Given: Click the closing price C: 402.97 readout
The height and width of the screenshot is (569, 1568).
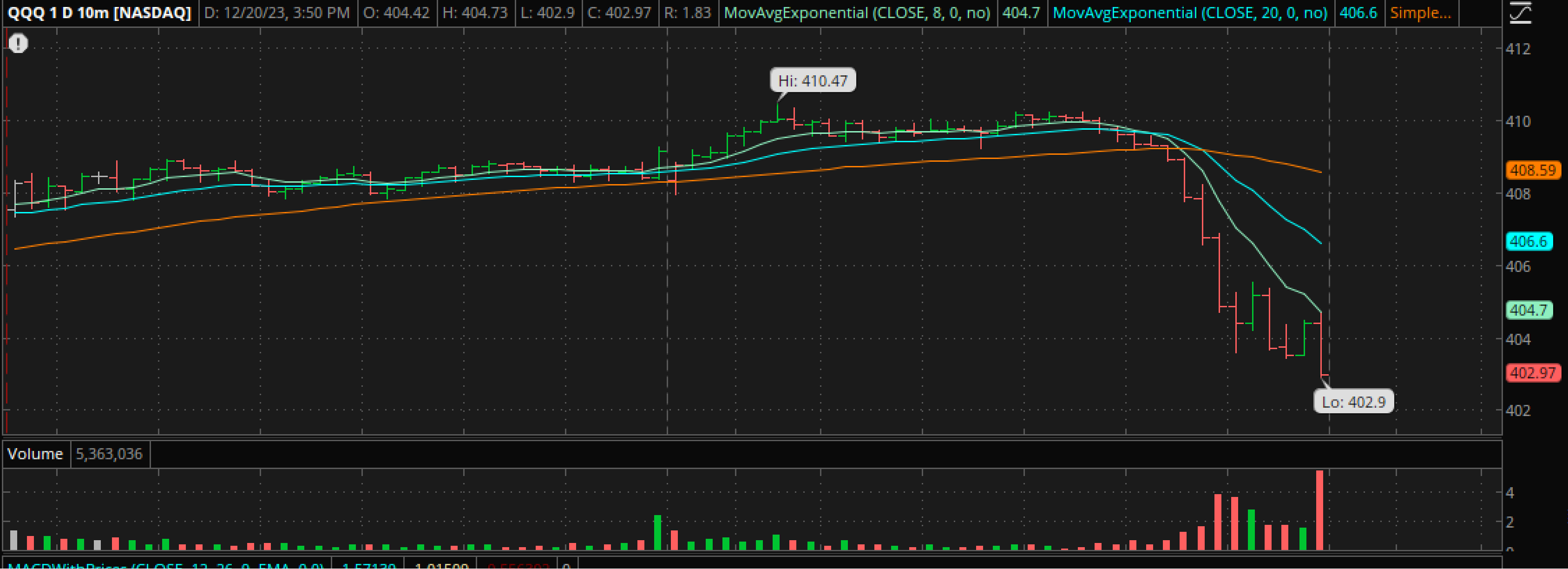Looking at the screenshot, I should coord(620,13).
